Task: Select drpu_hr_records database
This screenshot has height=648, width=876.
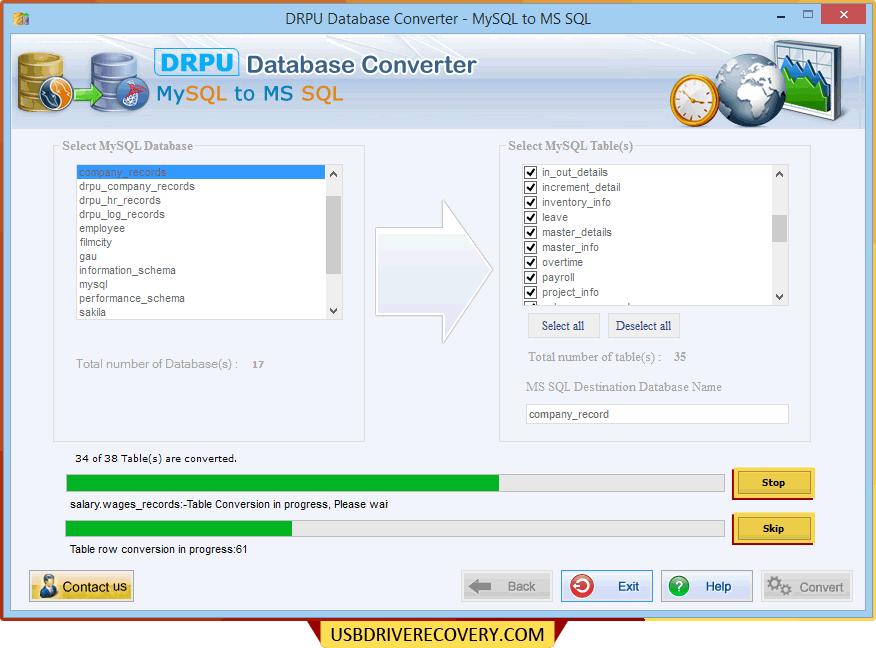Action: point(201,200)
